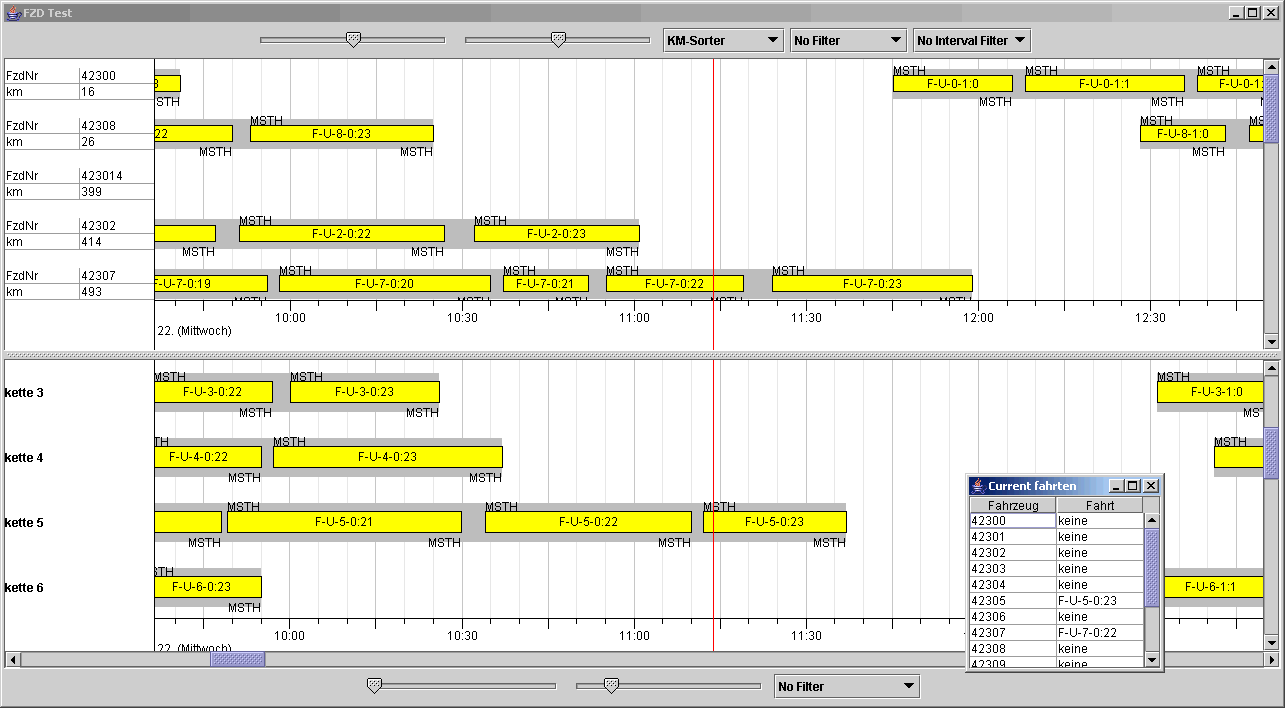Open the bottom No Filter dropdown
Image resolution: width=1285 pixels, height=708 pixels.
point(847,687)
